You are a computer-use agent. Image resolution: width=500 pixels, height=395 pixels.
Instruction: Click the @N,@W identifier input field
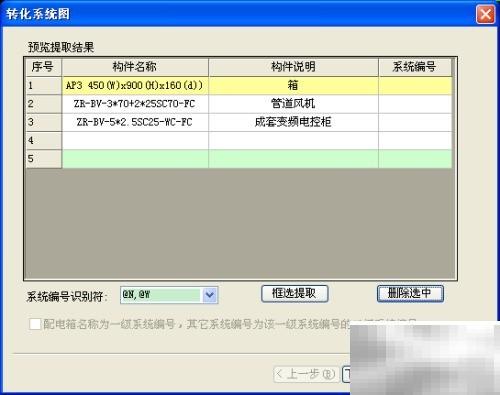161,295
